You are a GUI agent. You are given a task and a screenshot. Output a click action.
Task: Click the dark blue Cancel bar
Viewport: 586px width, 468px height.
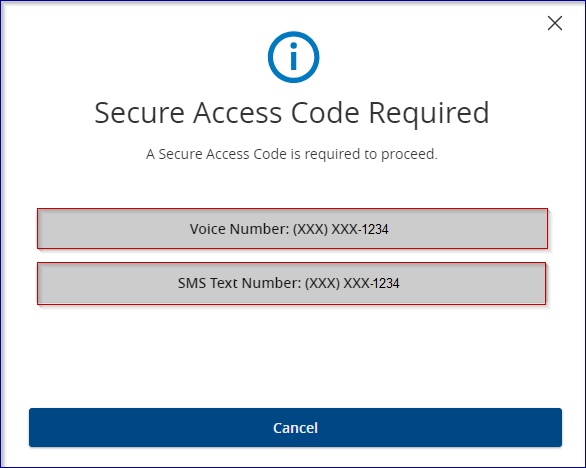click(295, 428)
